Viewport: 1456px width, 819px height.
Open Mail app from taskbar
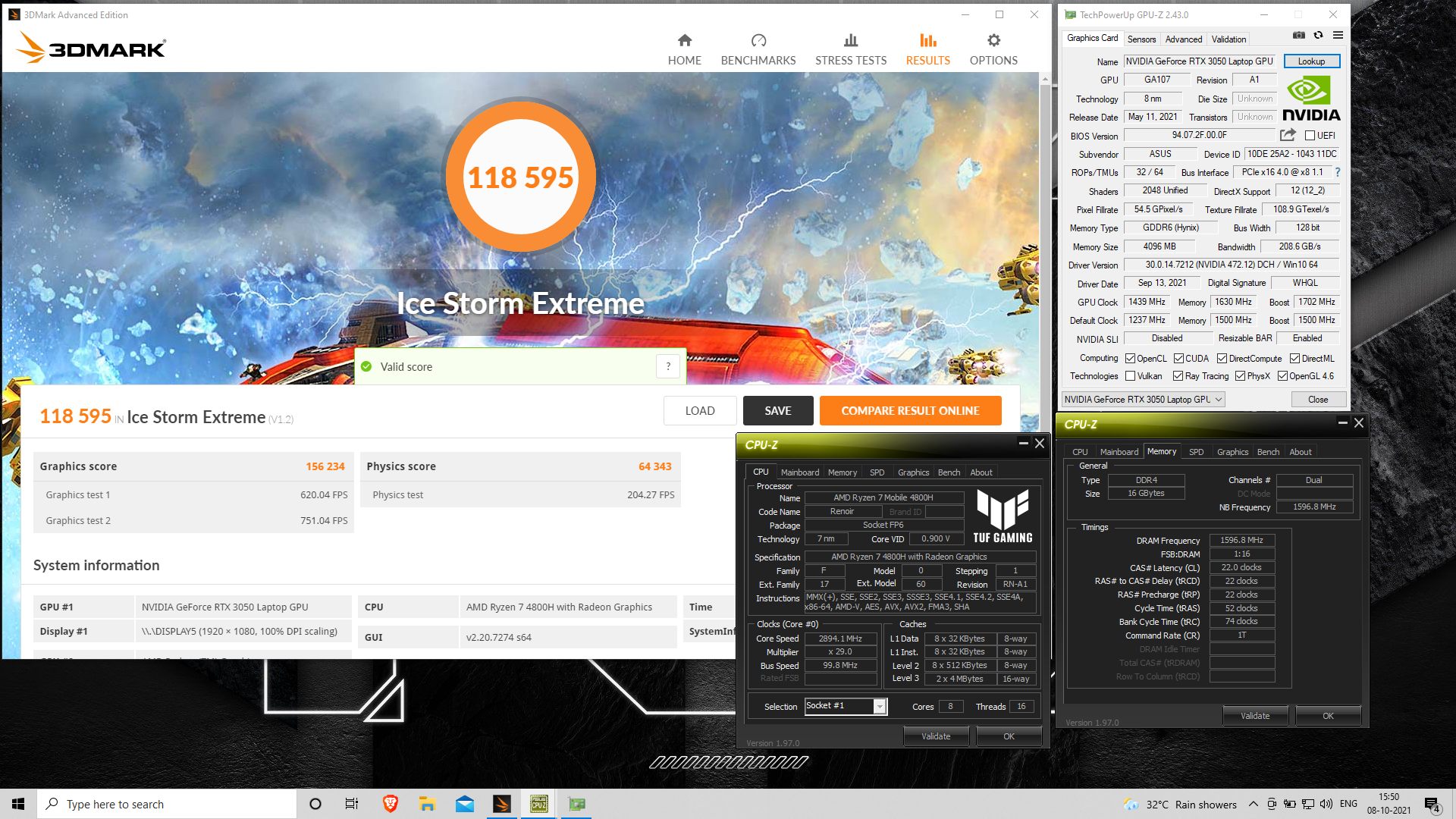point(465,804)
